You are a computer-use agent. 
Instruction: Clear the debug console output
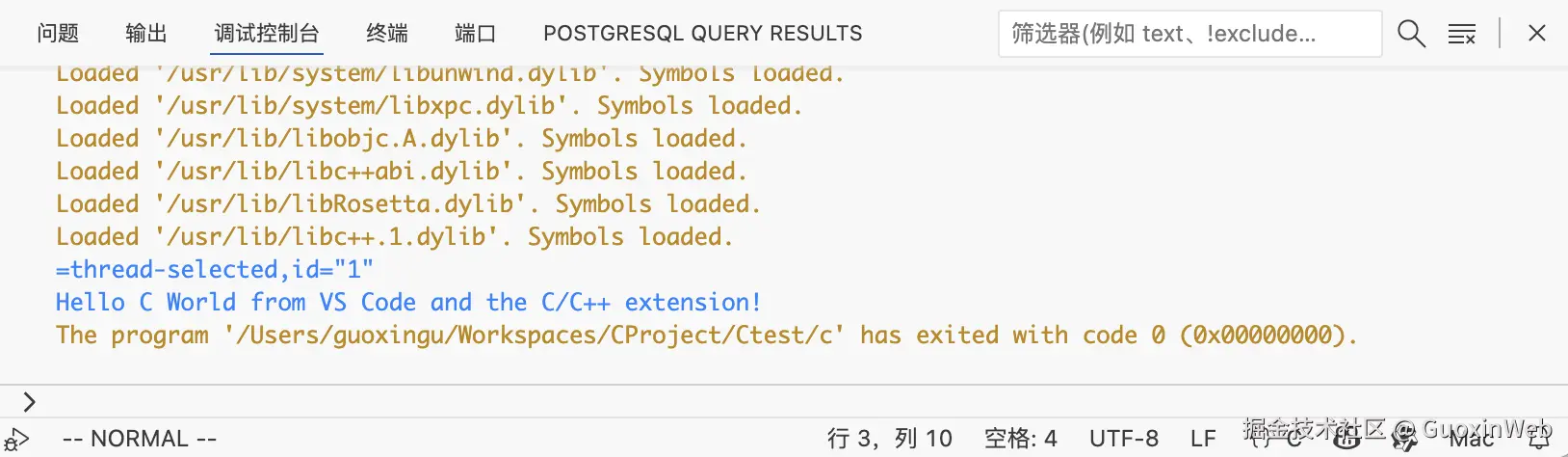click(1462, 34)
